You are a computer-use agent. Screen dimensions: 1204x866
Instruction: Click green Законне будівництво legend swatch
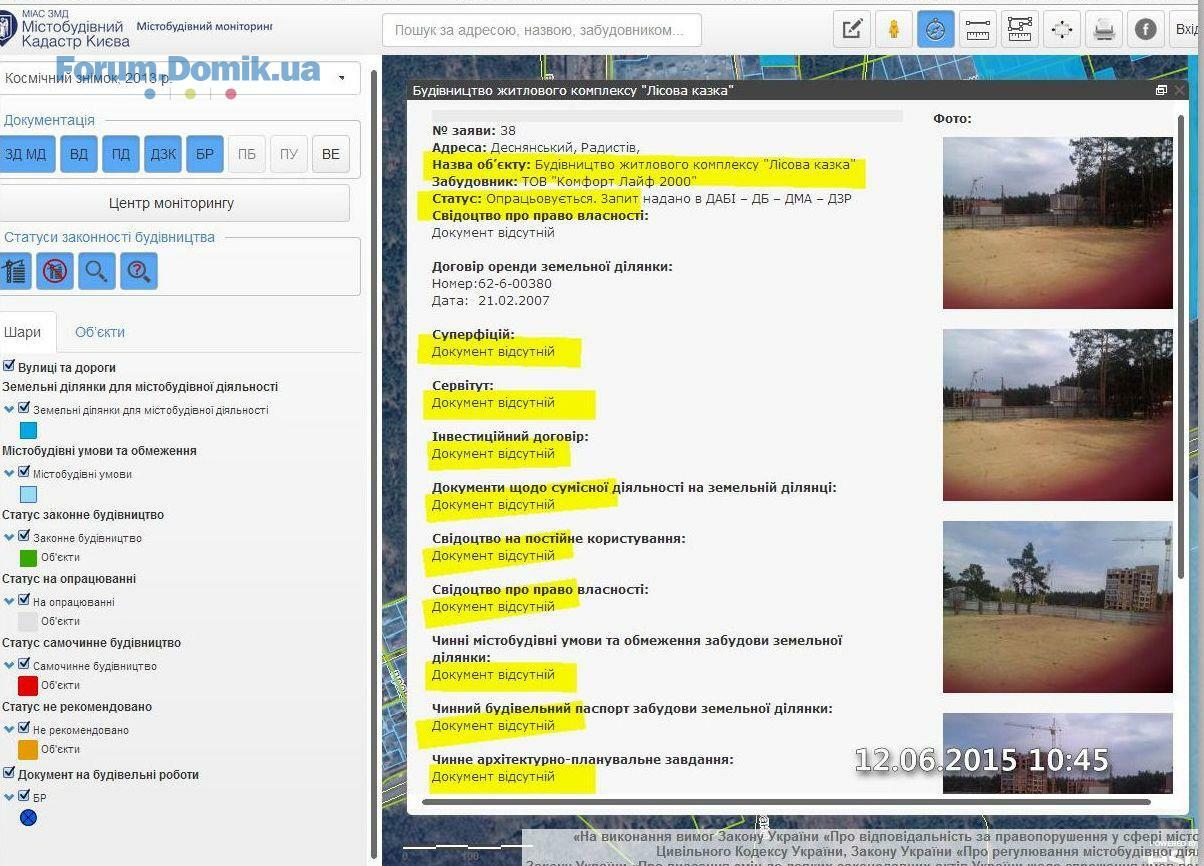[29, 558]
